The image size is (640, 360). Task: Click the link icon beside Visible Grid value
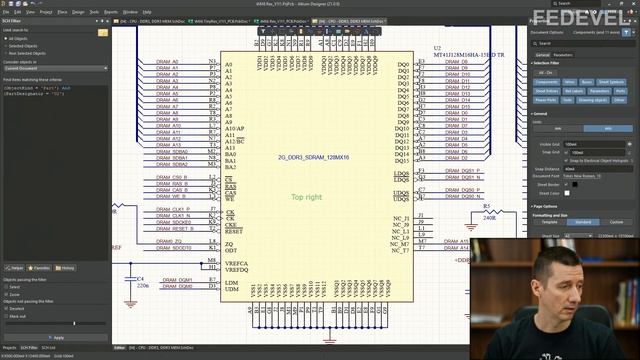tap(630, 144)
